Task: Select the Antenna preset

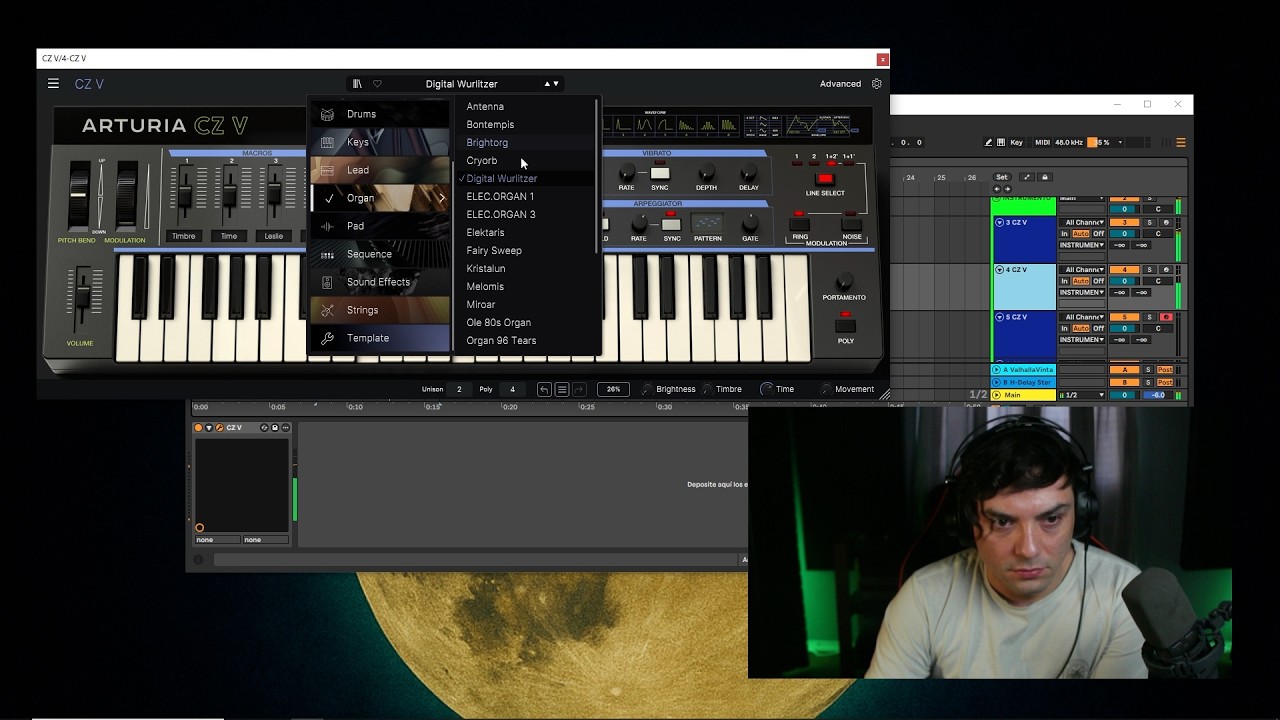Action: click(485, 107)
